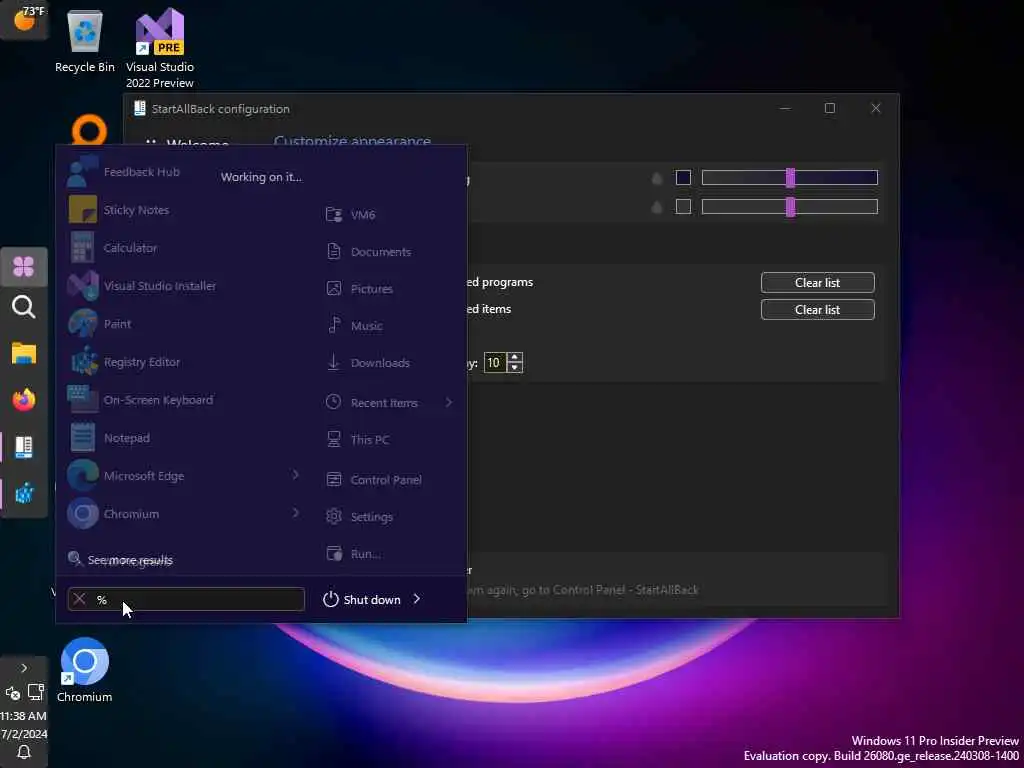Image resolution: width=1024 pixels, height=768 pixels.
Task: Show hidden tray icons chevron
Action: click(24, 667)
